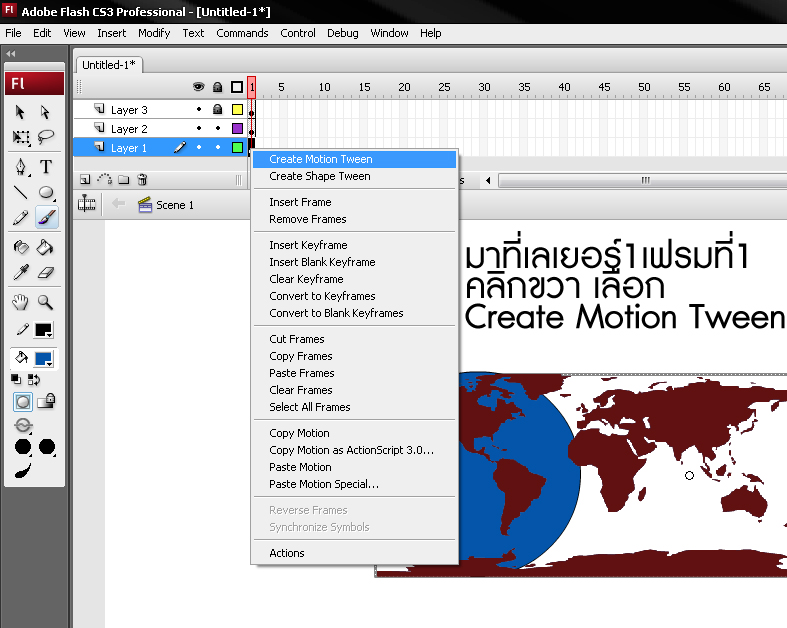The image size is (787, 628).
Task: Hide Layer 2 using its visibility dot
Action: click(x=199, y=128)
